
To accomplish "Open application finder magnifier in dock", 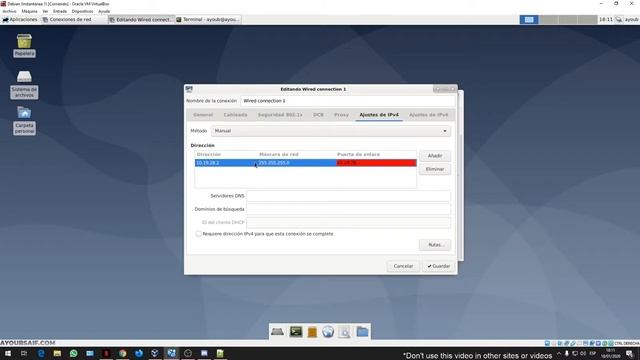I will coord(345,332).
